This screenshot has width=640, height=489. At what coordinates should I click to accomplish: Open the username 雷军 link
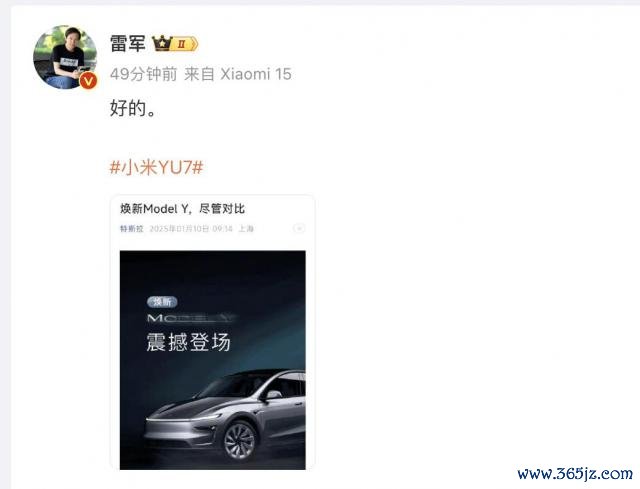pyautogui.click(x=128, y=43)
